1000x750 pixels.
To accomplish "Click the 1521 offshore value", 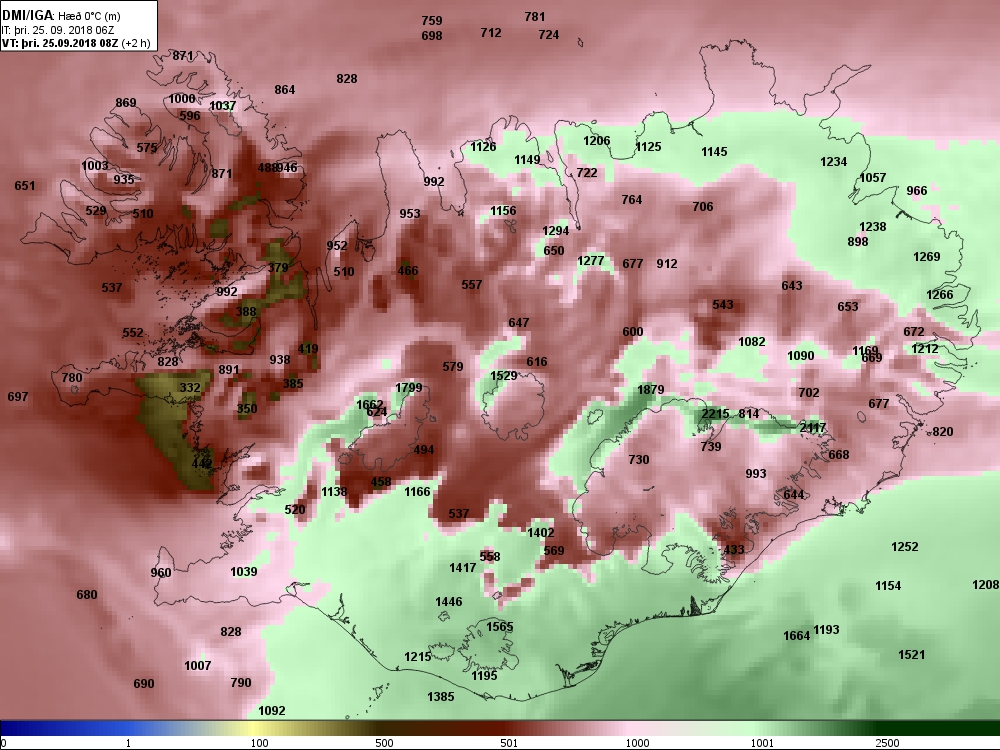I will tap(911, 654).
